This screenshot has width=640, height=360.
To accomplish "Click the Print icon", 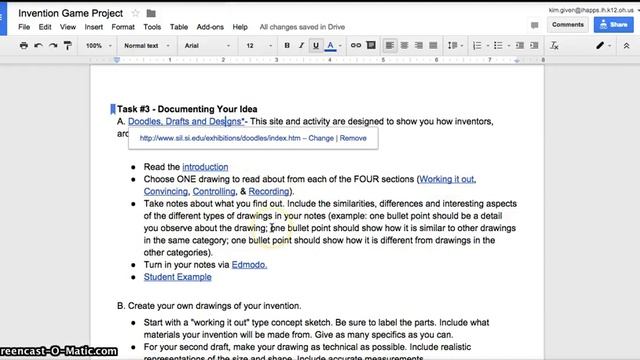I will (24, 45).
